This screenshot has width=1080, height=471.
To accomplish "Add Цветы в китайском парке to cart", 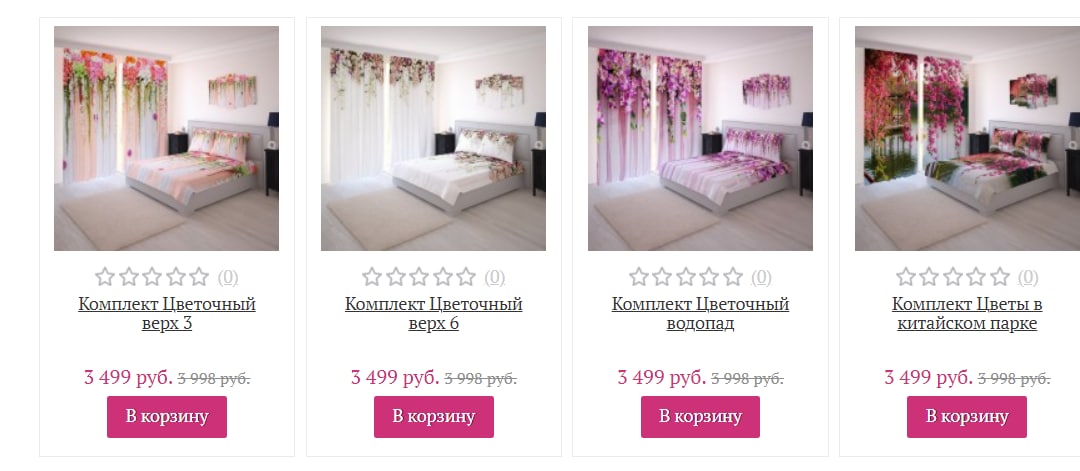I will coord(967,417).
